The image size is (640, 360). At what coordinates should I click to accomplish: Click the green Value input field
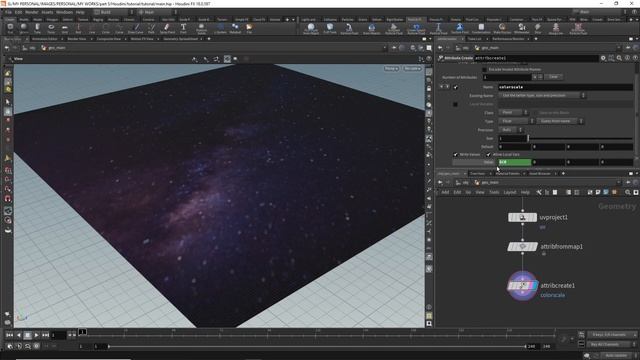coord(515,162)
